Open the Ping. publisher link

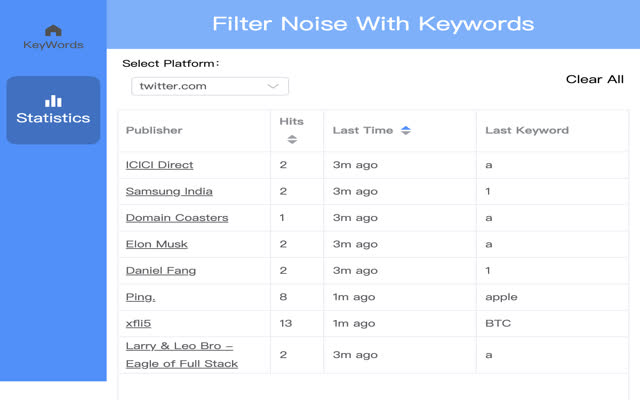click(x=140, y=297)
